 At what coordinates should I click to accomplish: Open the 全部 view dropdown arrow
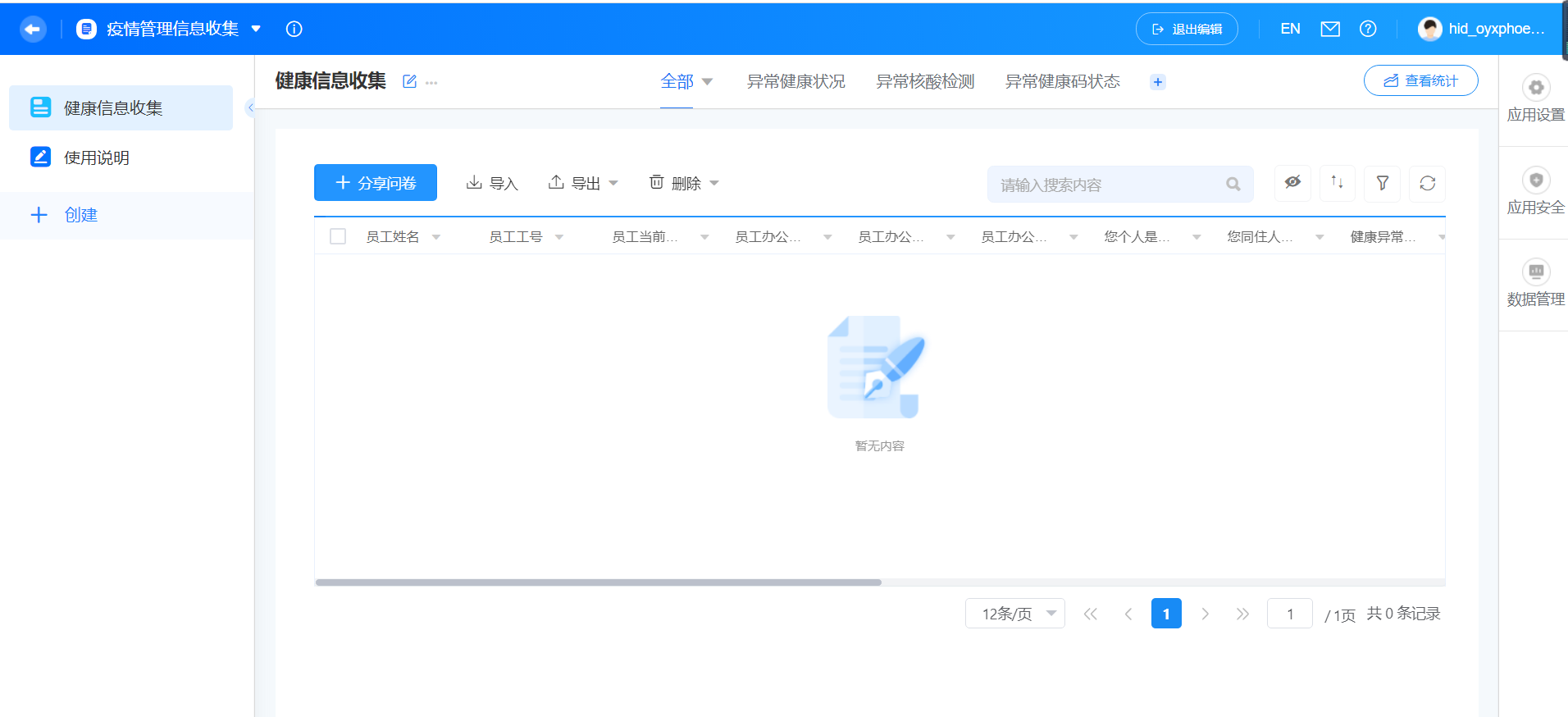[708, 82]
